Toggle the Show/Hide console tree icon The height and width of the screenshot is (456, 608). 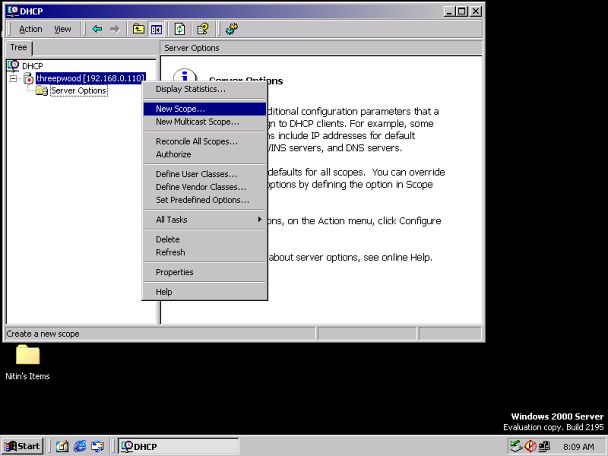coord(156,29)
